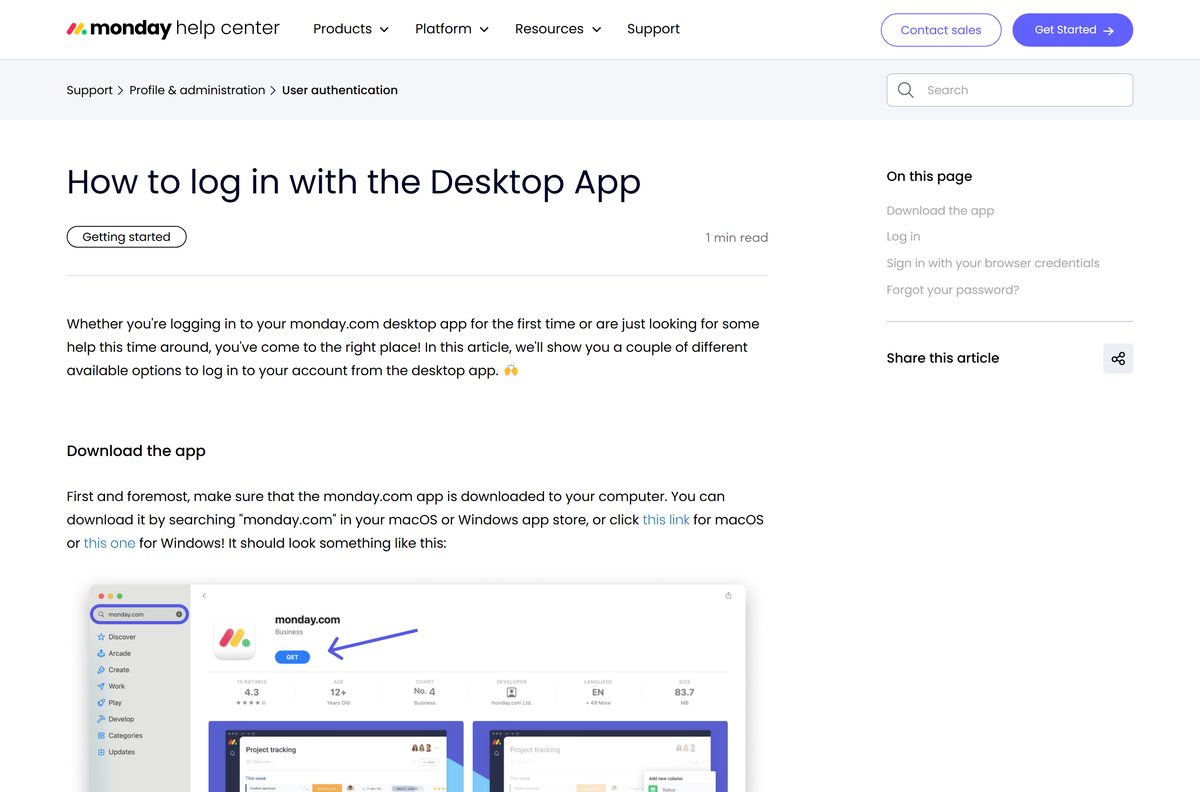Open User authentication breadcrumb

[x=340, y=90]
